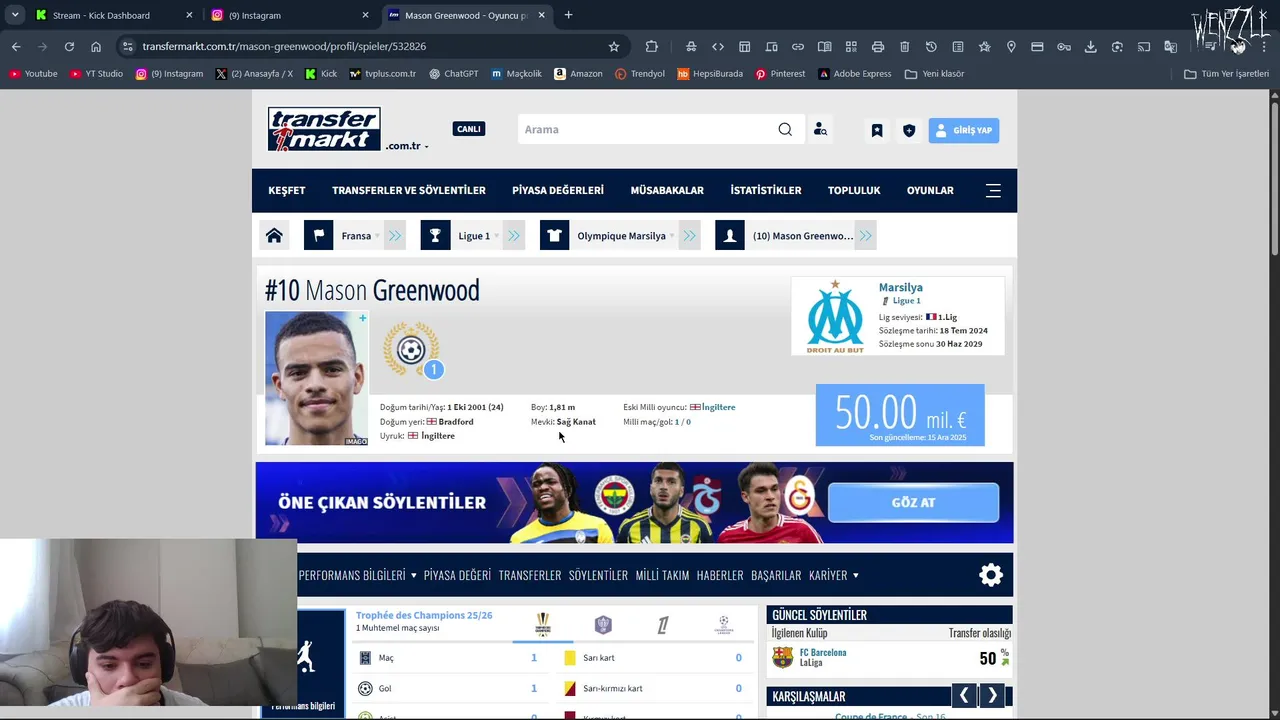Open the jersey icon beside Olympique Marsilya
Image resolution: width=1280 pixels, height=720 pixels.
pyautogui.click(x=555, y=236)
